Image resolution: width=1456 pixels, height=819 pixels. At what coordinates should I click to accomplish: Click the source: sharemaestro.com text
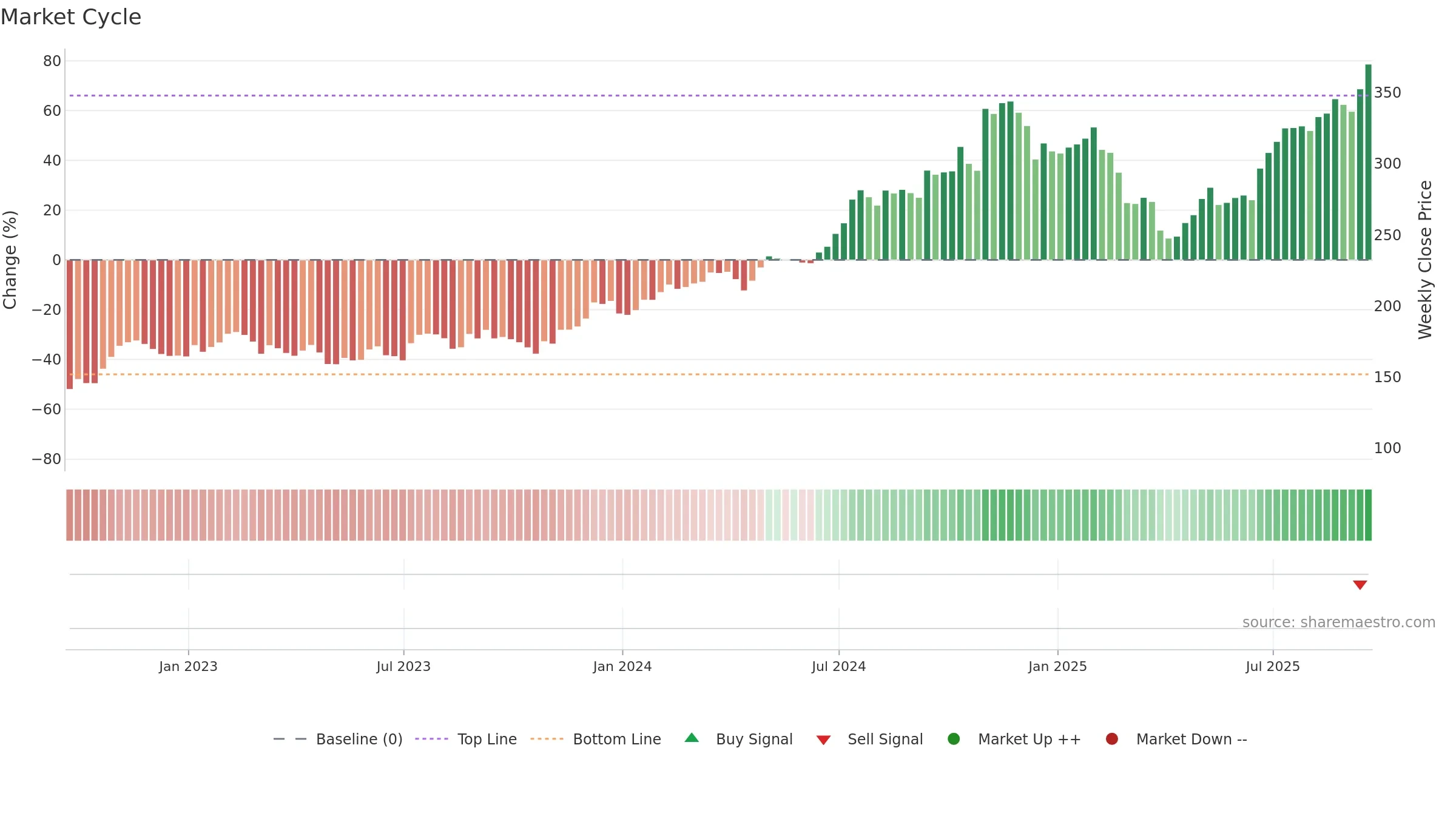(x=1339, y=622)
